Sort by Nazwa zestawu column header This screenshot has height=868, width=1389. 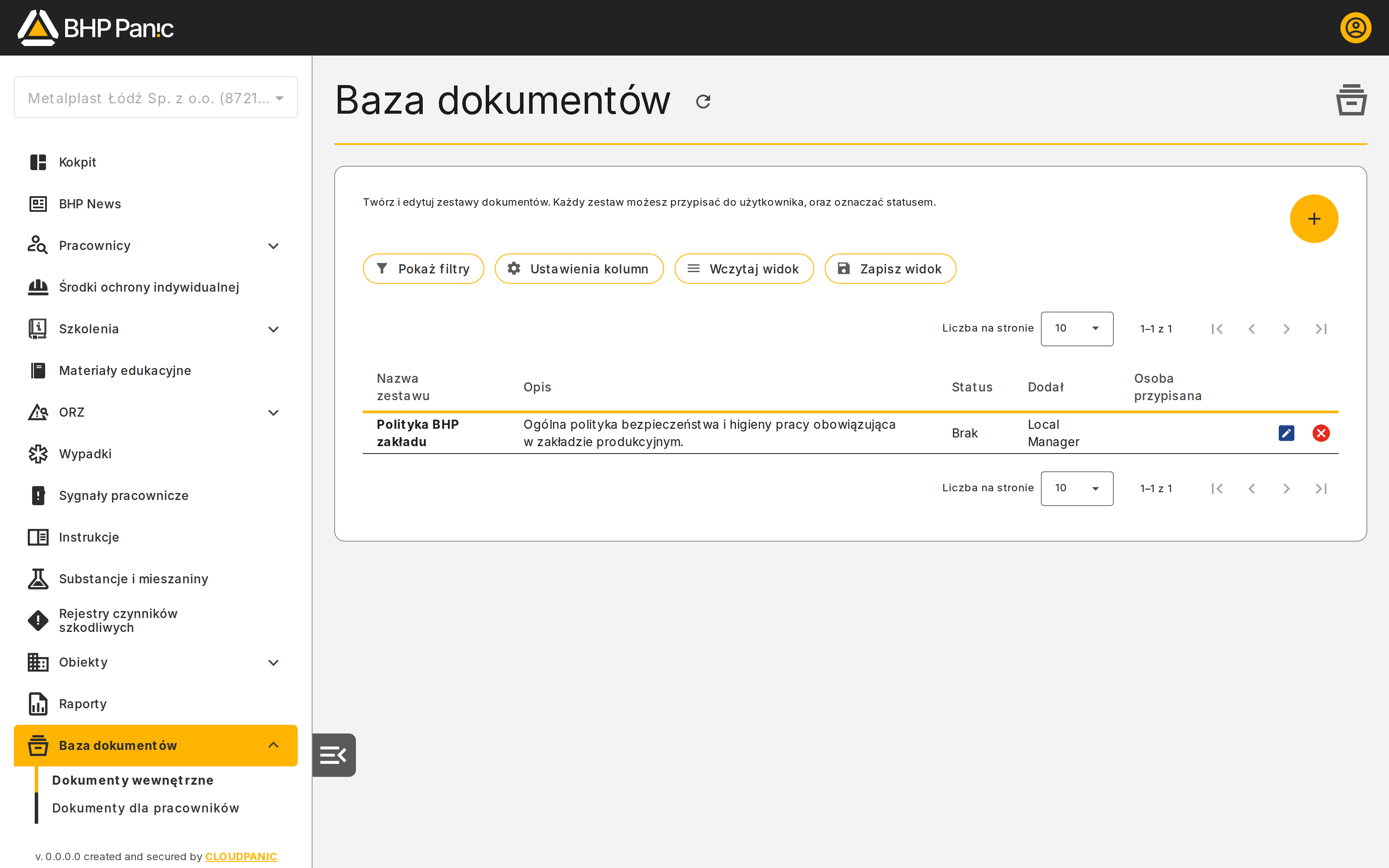(x=403, y=388)
